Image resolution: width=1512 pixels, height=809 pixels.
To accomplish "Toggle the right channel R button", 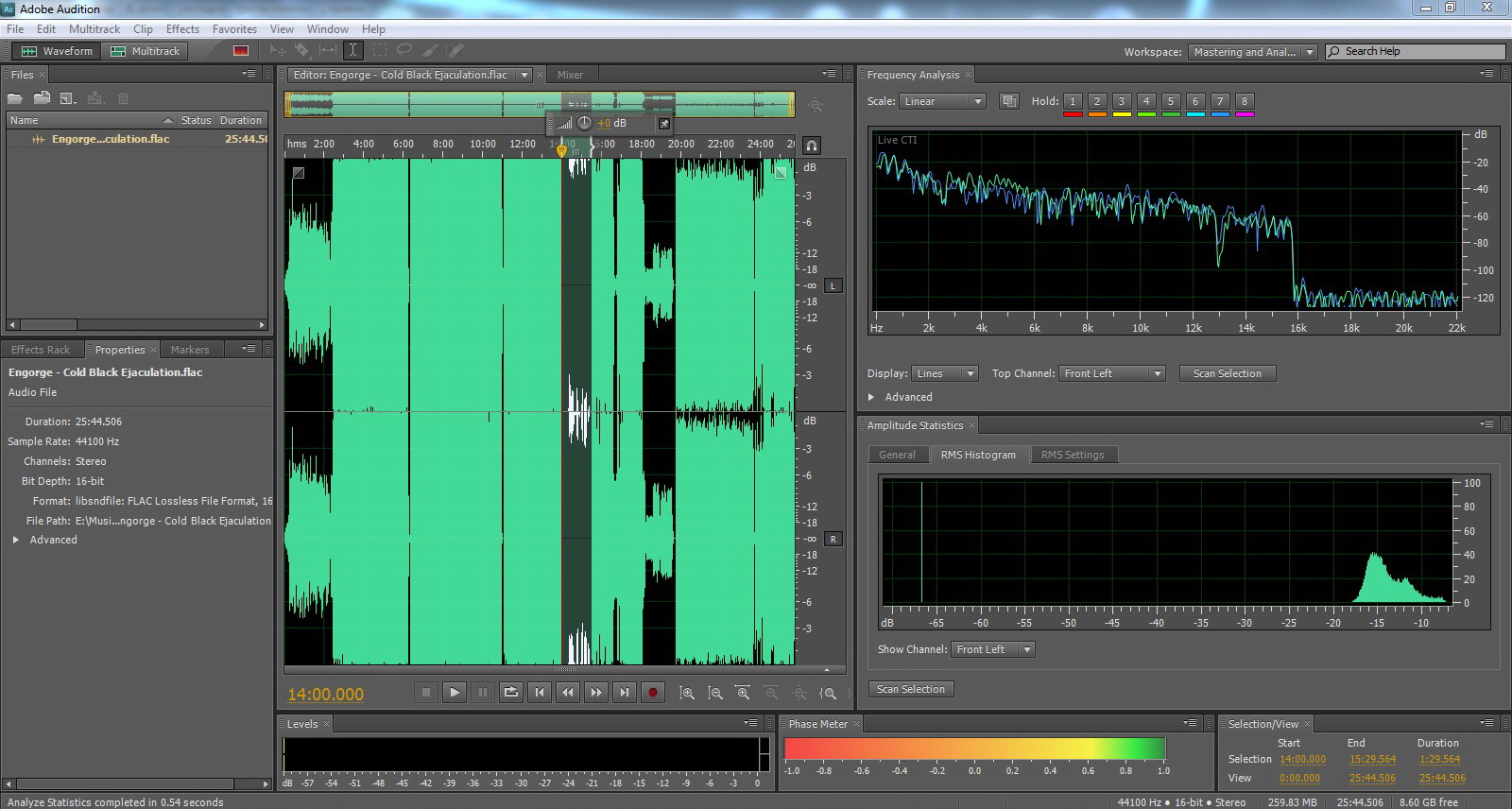I will pyautogui.click(x=833, y=539).
